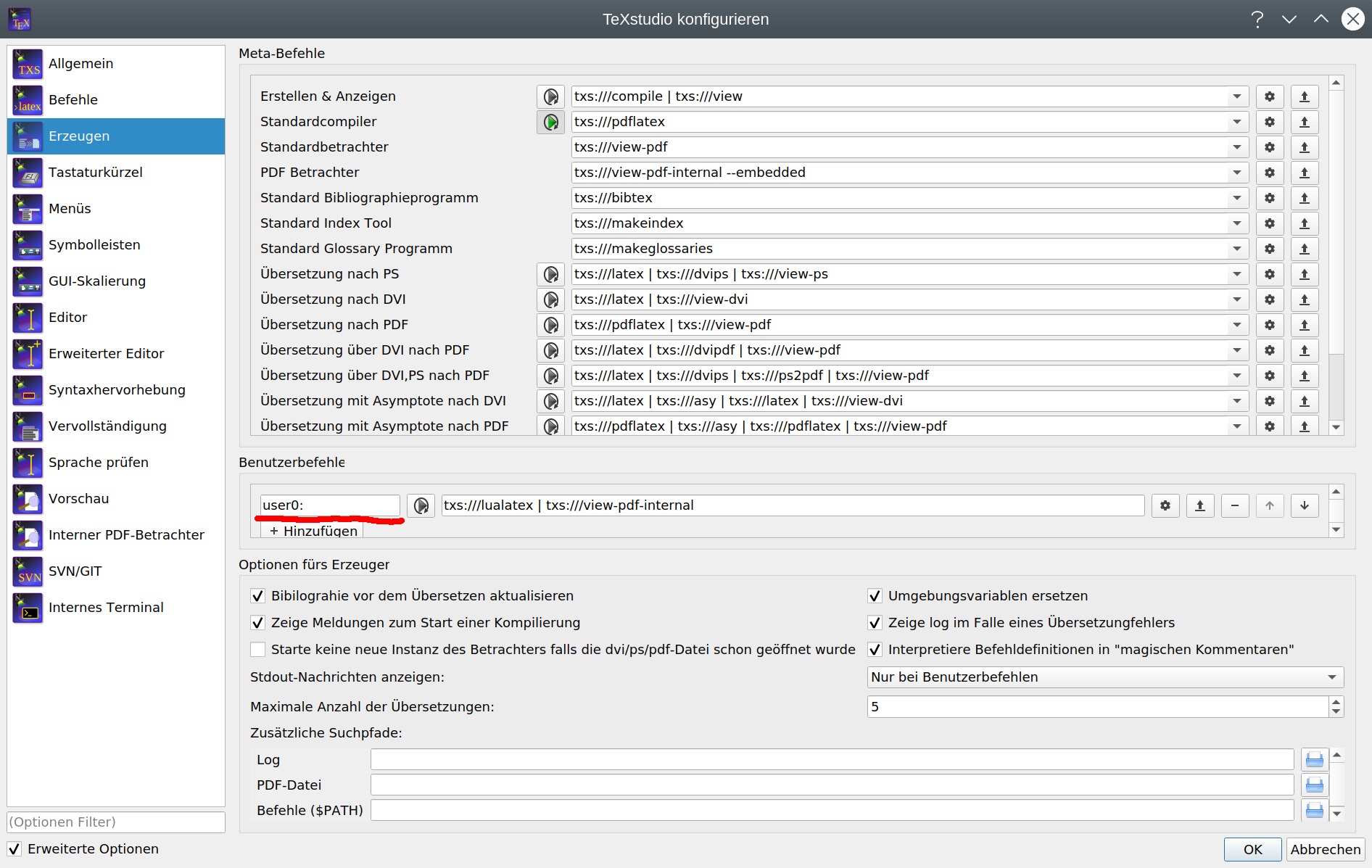Enable Starte keine neue Instanz des Betrachters
Viewport: 1372px width, 868px height.
(x=257, y=649)
